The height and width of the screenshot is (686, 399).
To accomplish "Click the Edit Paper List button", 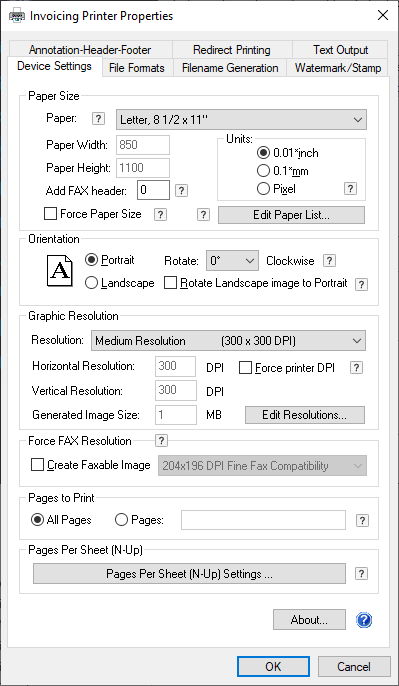I will [291, 215].
